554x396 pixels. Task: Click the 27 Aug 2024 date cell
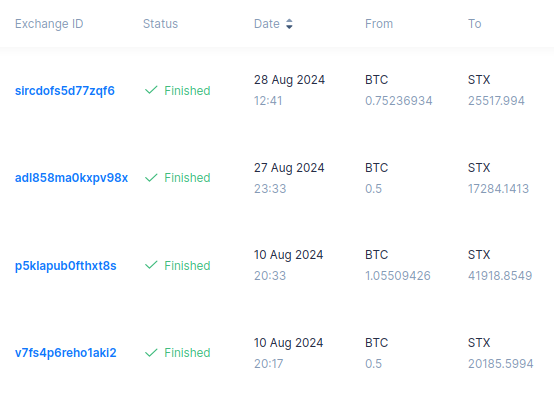pyautogui.click(x=289, y=167)
